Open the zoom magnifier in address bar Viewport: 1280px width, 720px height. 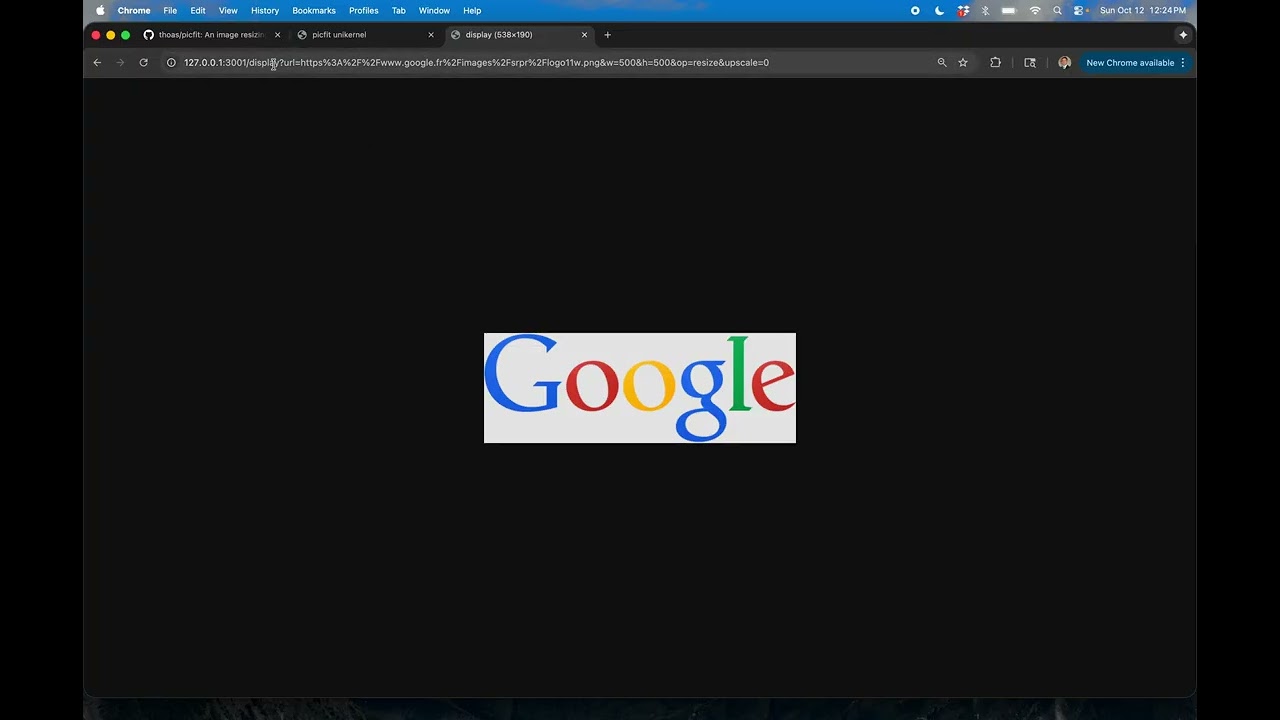pyautogui.click(x=942, y=63)
